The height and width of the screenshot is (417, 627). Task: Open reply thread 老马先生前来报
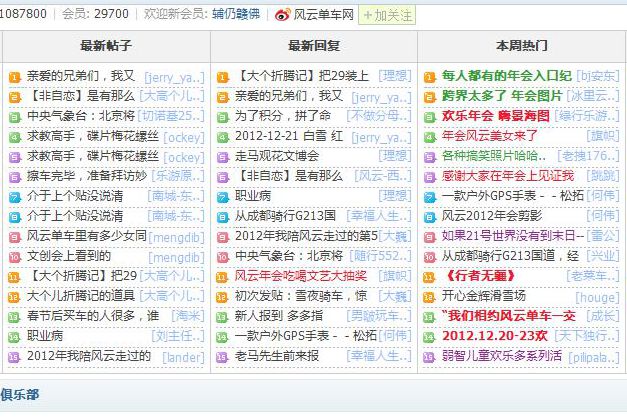pyautogui.click(x=277, y=356)
